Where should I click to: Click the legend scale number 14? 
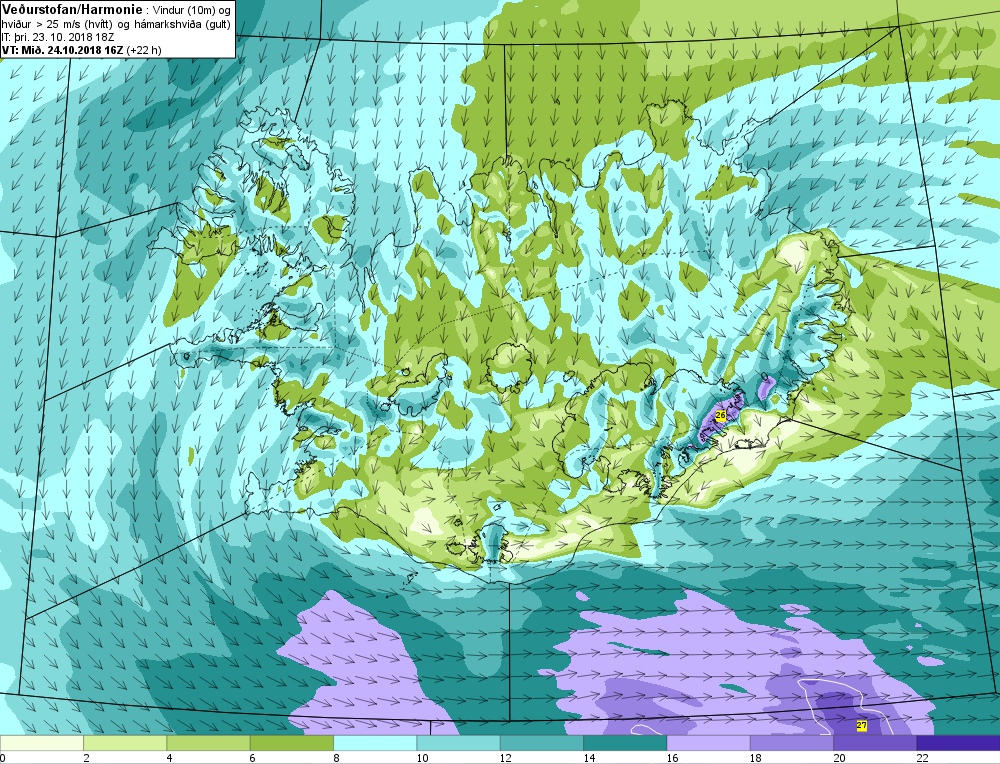pyautogui.click(x=589, y=758)
